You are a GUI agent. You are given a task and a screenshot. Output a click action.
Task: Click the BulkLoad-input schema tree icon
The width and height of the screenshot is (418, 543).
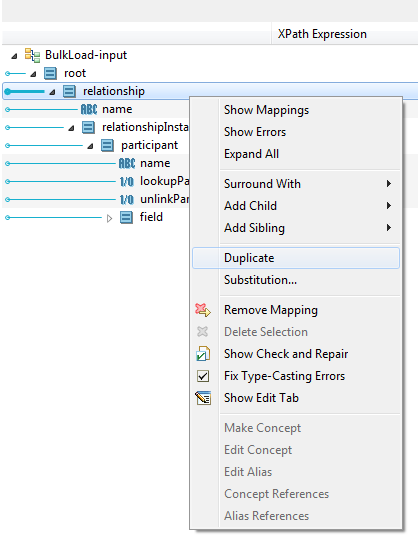(x=32, y=55)
